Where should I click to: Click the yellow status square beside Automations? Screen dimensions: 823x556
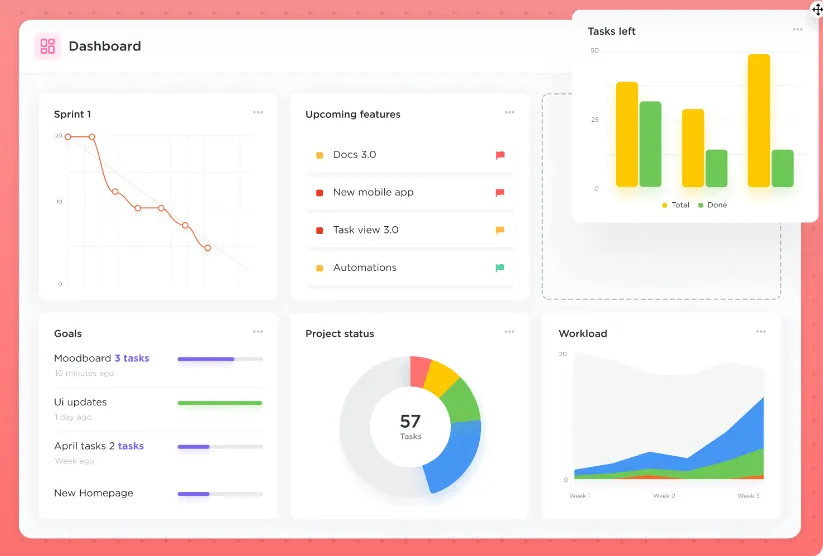pyautogui.click(x=319, y=268)
